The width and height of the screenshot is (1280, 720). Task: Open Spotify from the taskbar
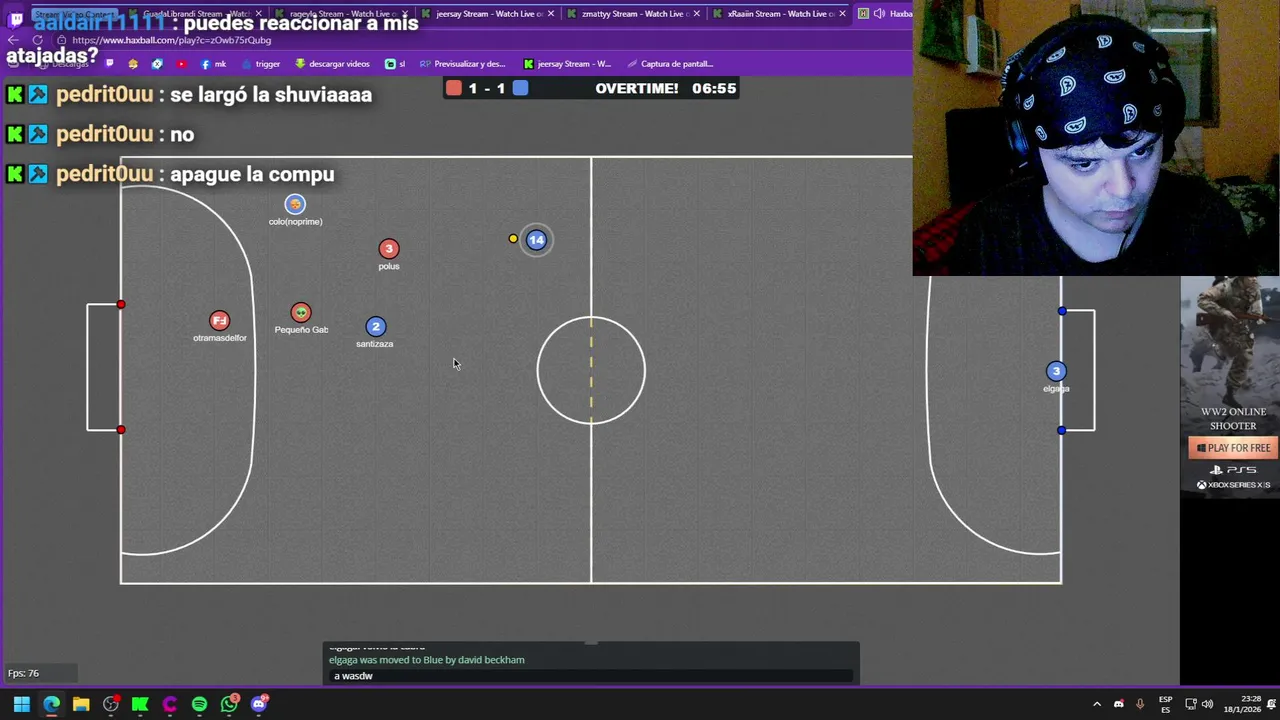pos(199,704)
